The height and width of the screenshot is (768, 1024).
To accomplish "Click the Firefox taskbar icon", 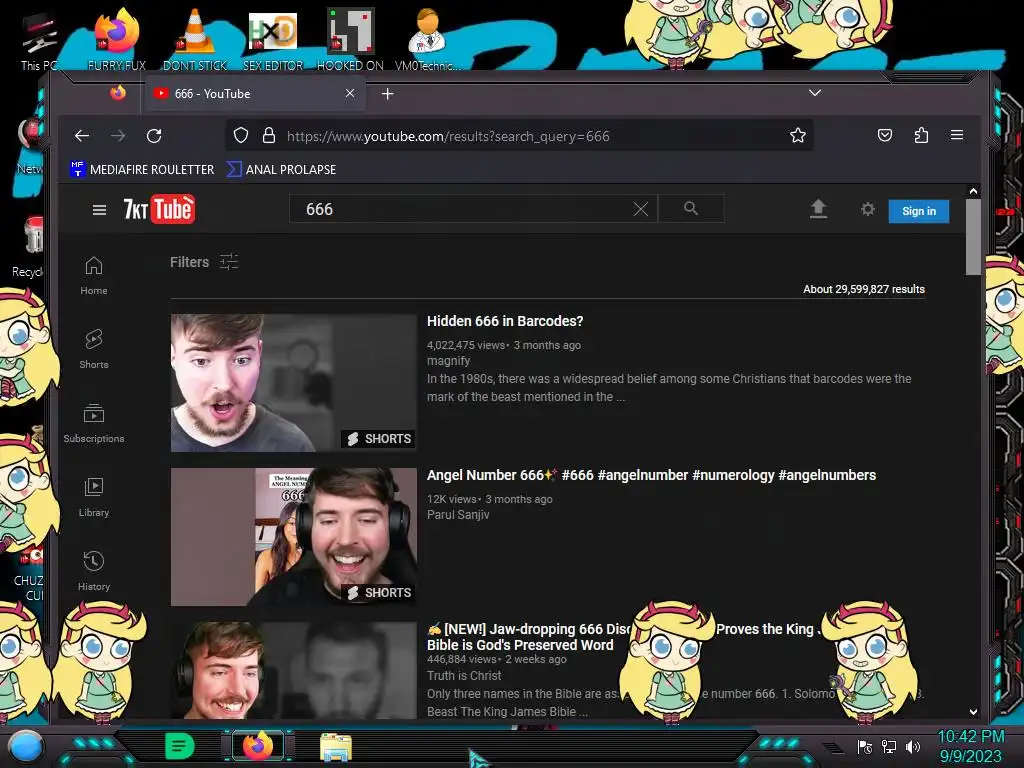I will click(258, 746).
